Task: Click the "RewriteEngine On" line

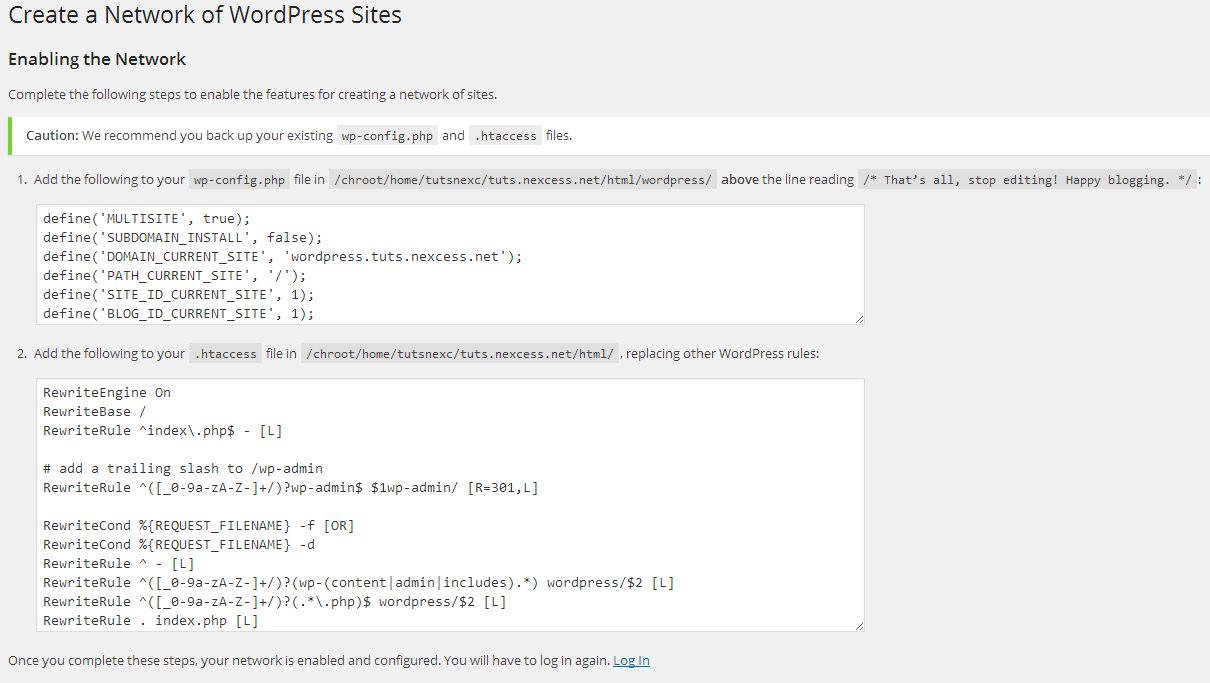Action: [x=107, y=392]
